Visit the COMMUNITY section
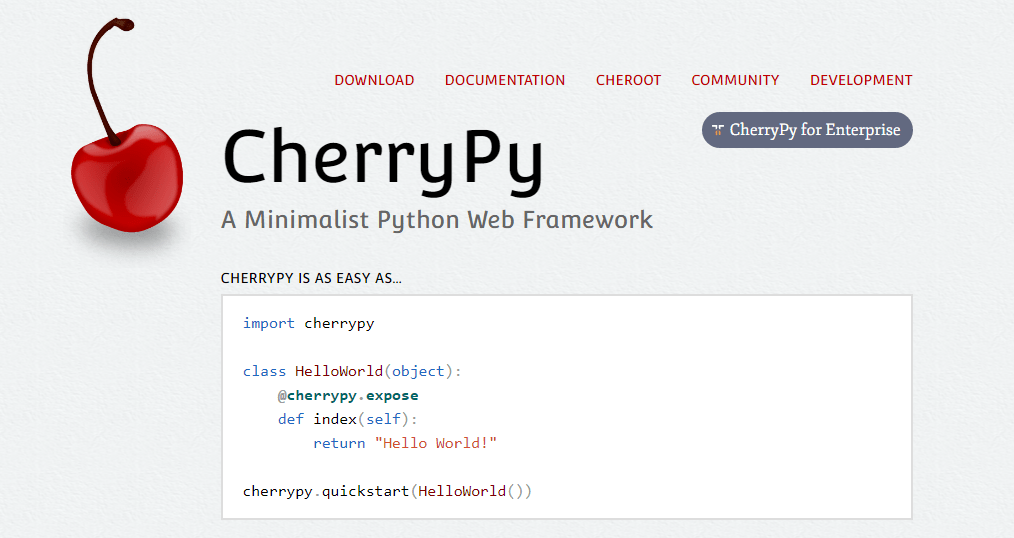 735,80
